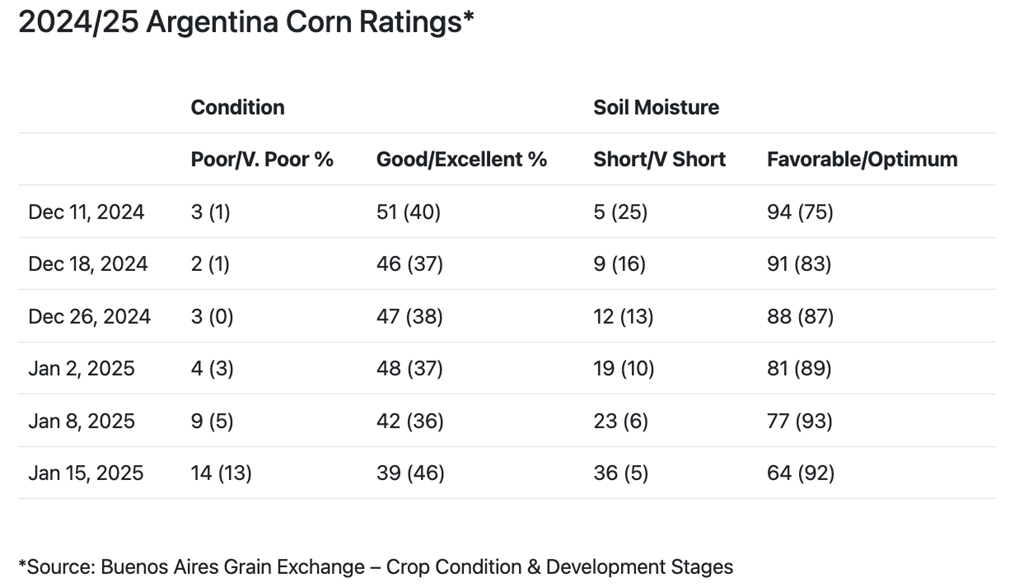Select the Favorable/Optimum column header
Screen dimensions: 1024x587
[x=861, y=159]
